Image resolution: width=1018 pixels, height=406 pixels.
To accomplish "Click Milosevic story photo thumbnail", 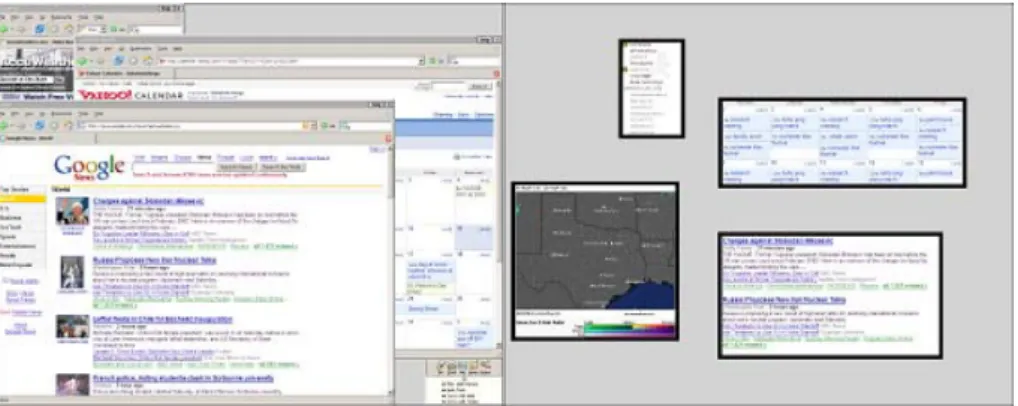I will 72,211.
